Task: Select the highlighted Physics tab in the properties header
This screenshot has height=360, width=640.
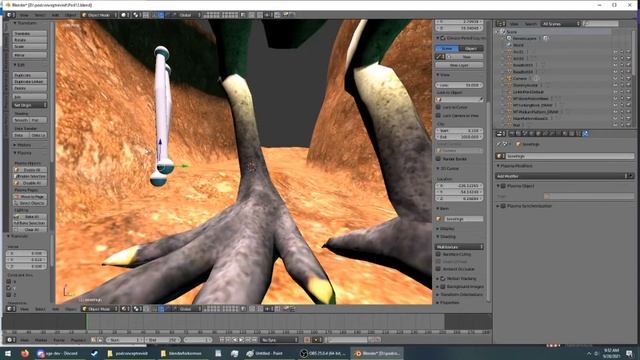Action: (x=585, y=133)
